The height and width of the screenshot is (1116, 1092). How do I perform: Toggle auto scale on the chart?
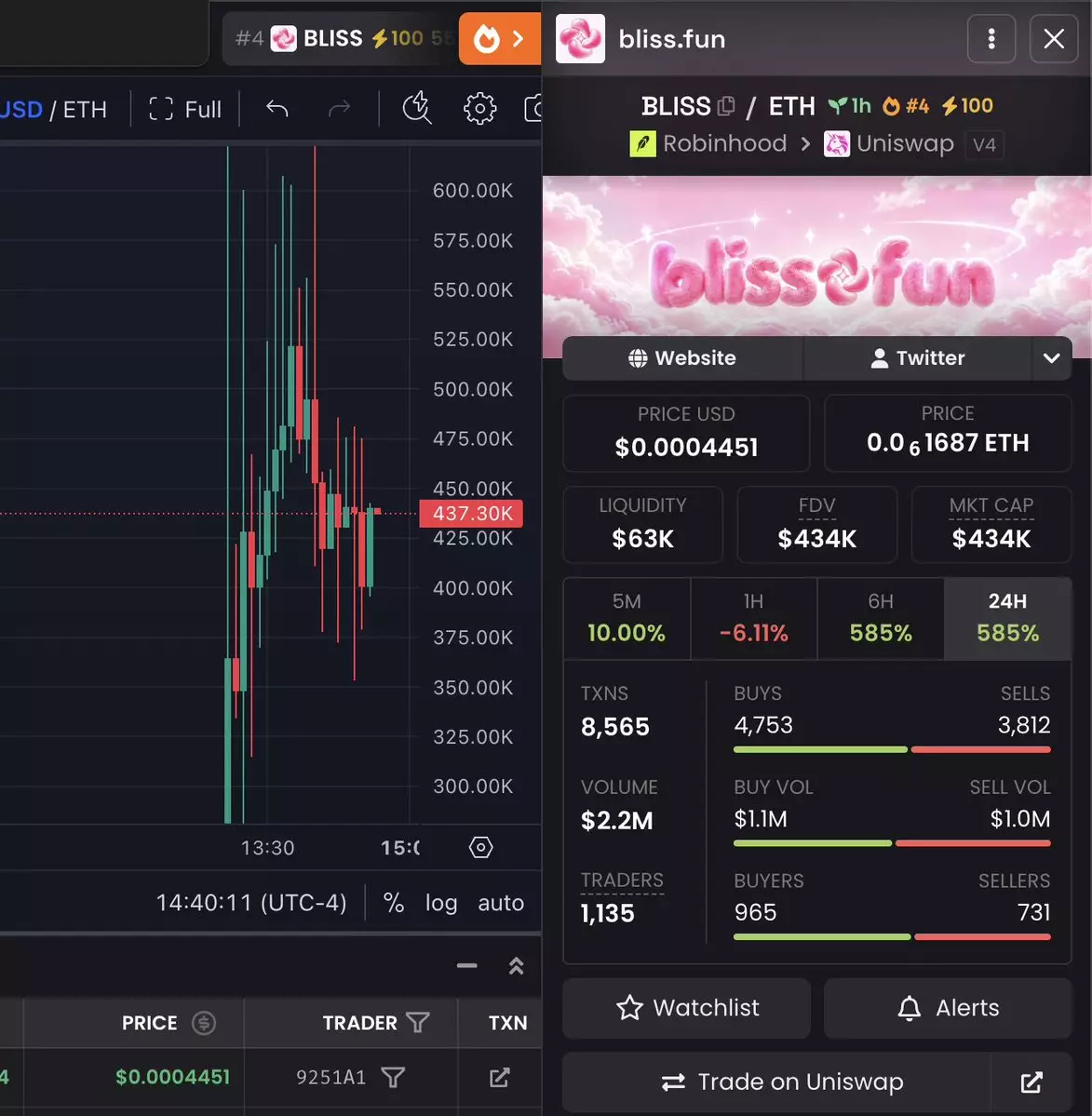(x=501, y=903)
